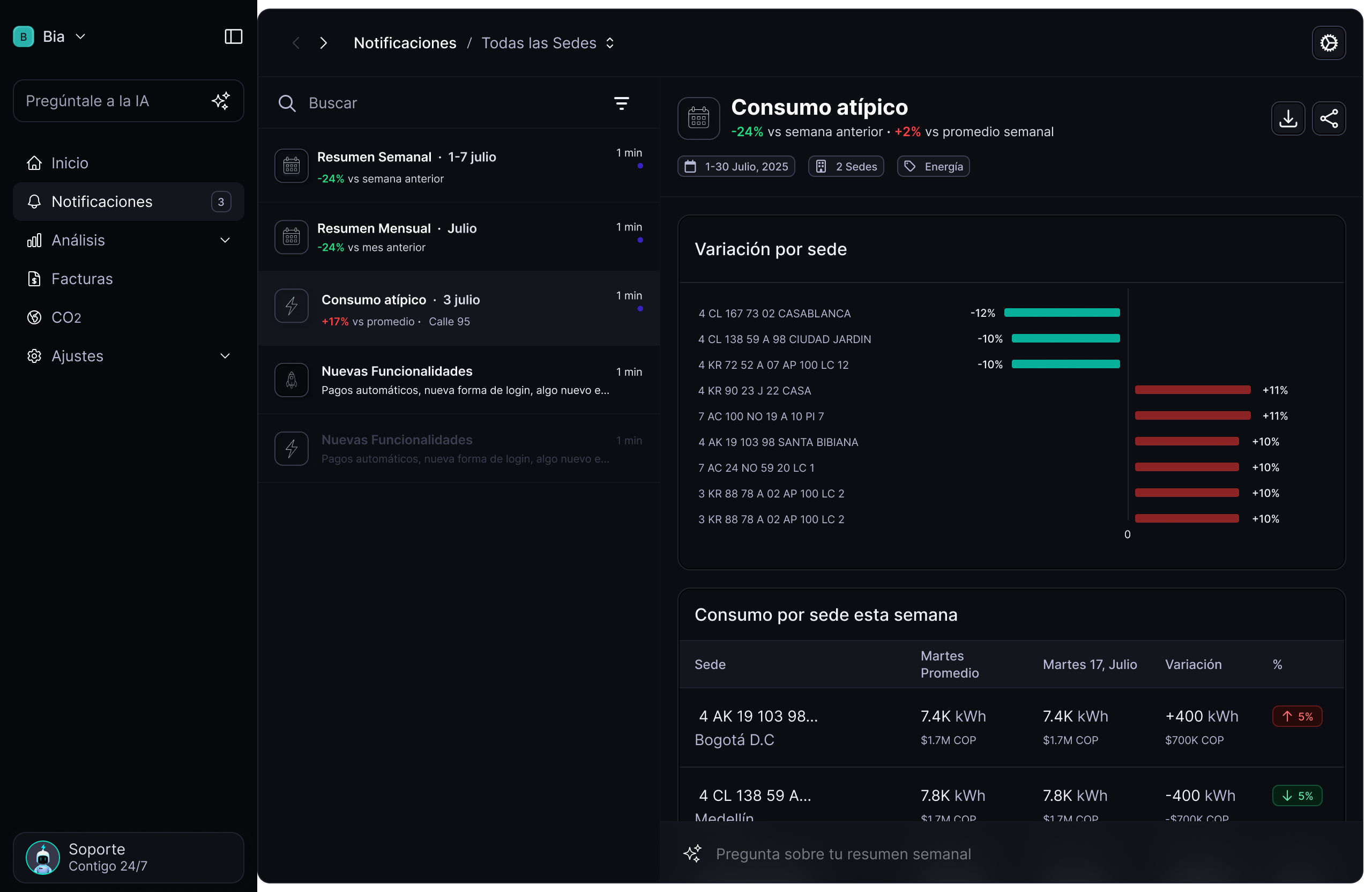
Task: Open the Bia account dropdown
Action: (81, 36)
